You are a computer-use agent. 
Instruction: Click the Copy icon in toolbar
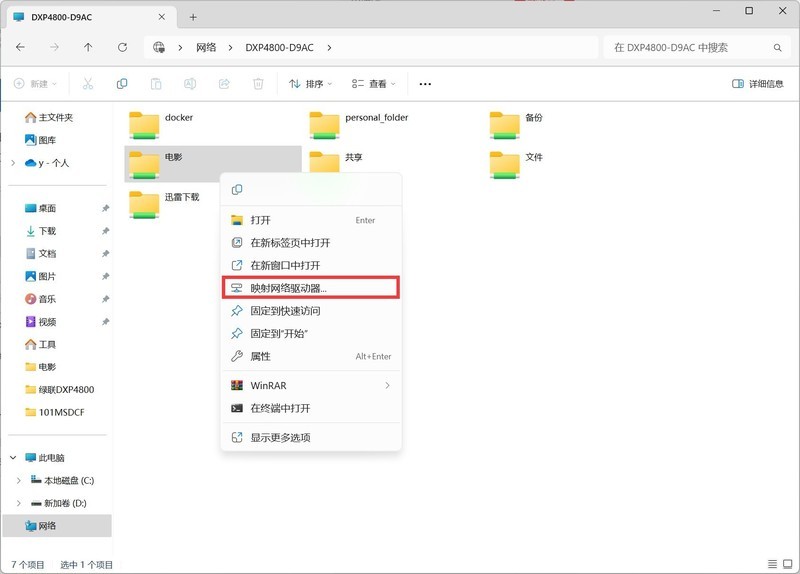122,84
